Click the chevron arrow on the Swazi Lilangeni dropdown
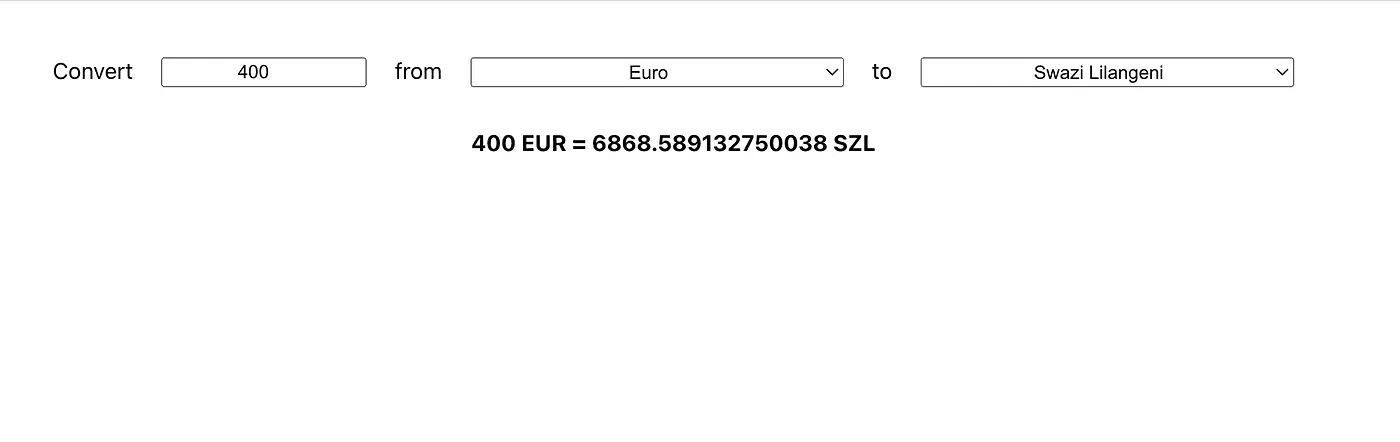 point(1281,72)
